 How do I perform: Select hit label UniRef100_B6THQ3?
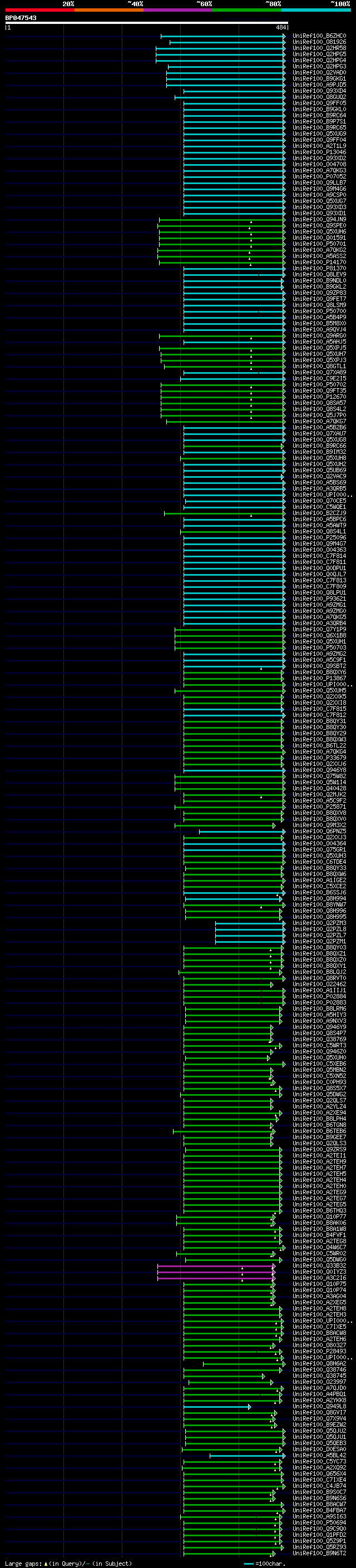pos(319,1211)
